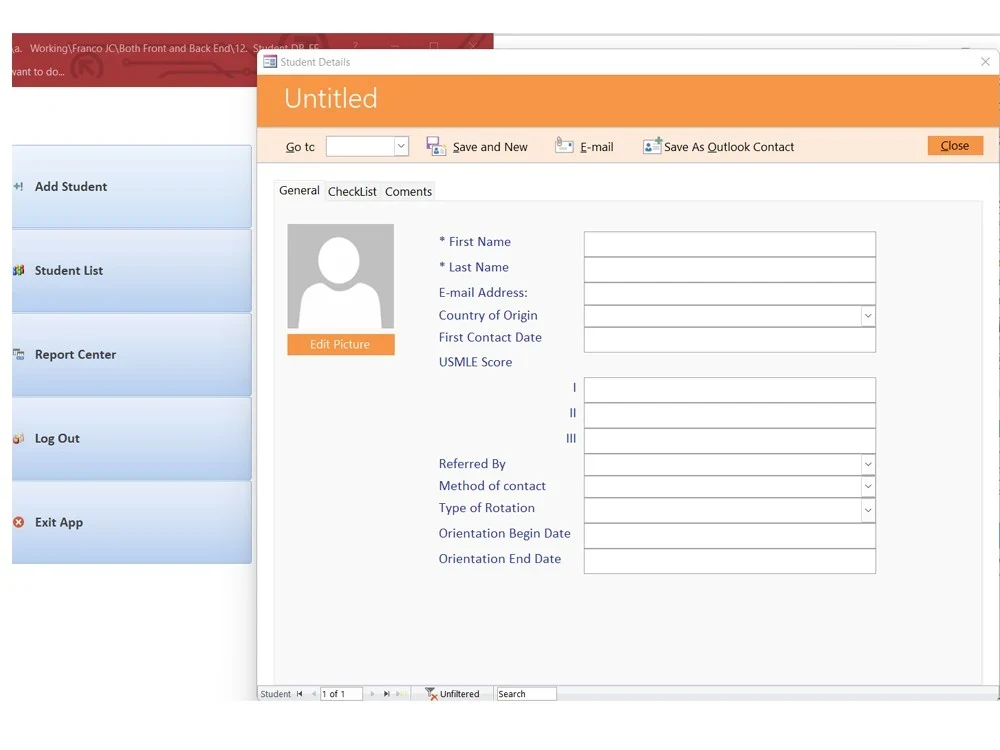
Task: Click the Report Center icon in sidebar
Action: (x=18, y=354)
